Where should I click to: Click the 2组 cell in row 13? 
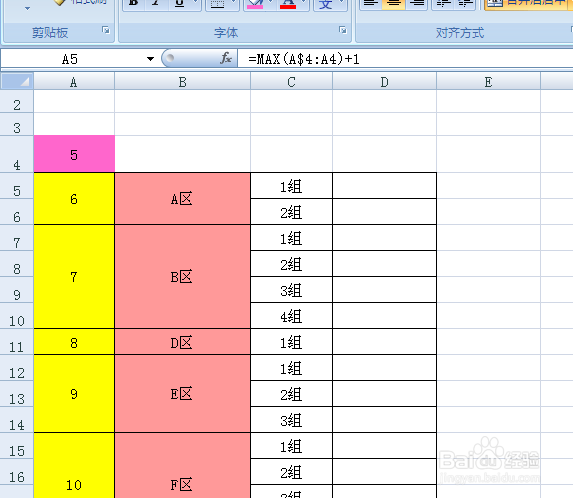(291, 394)
